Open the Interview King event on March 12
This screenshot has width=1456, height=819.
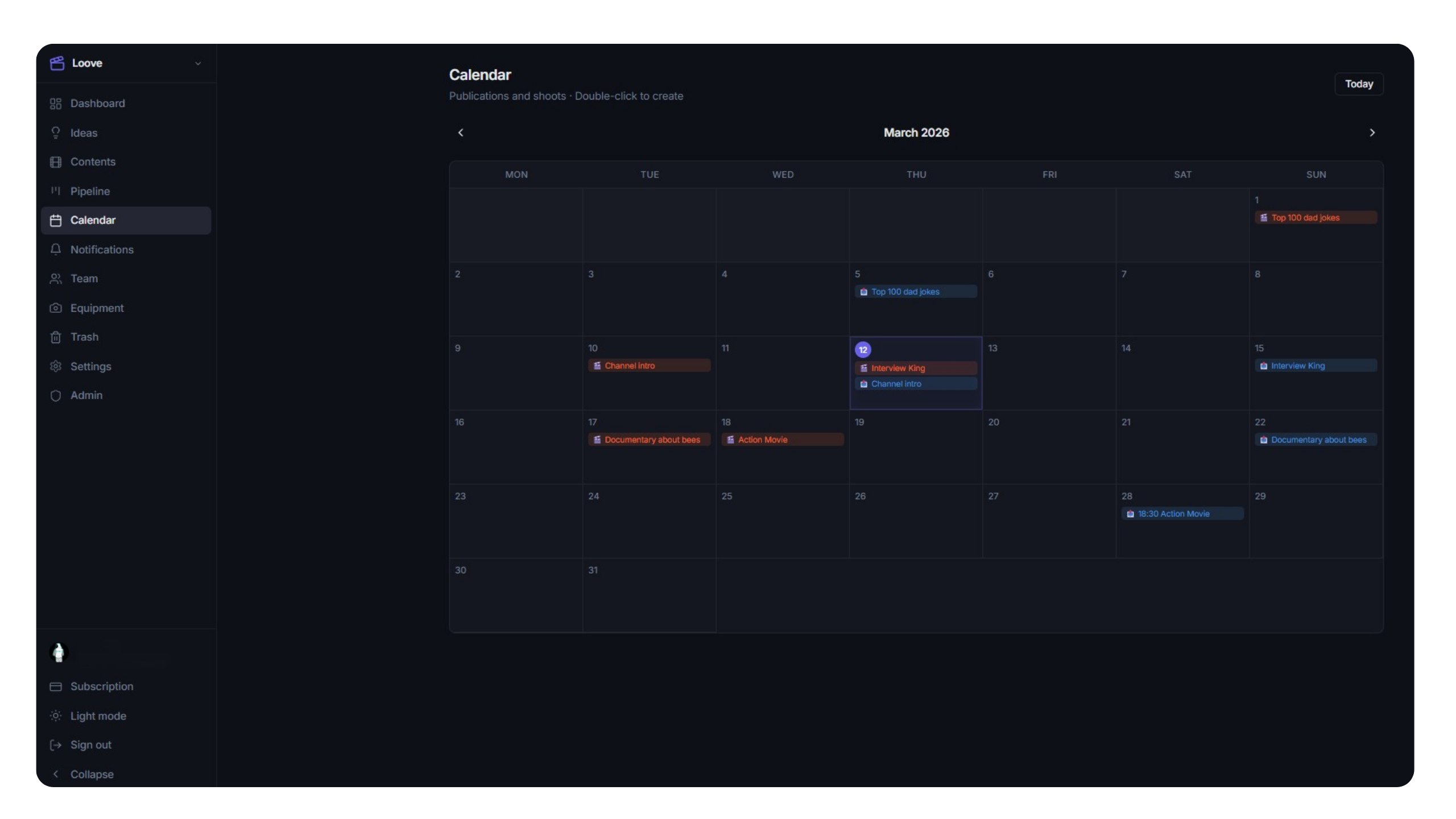pos(916,368)
